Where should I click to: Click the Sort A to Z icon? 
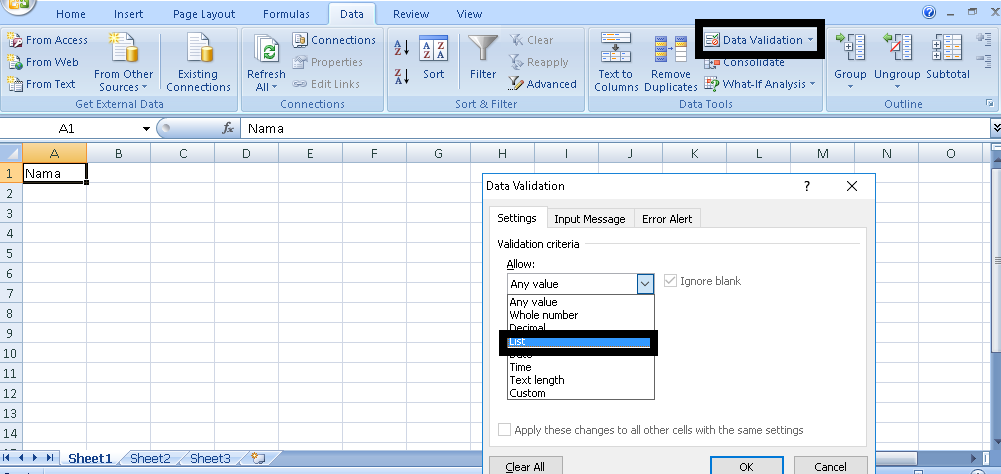402,48
